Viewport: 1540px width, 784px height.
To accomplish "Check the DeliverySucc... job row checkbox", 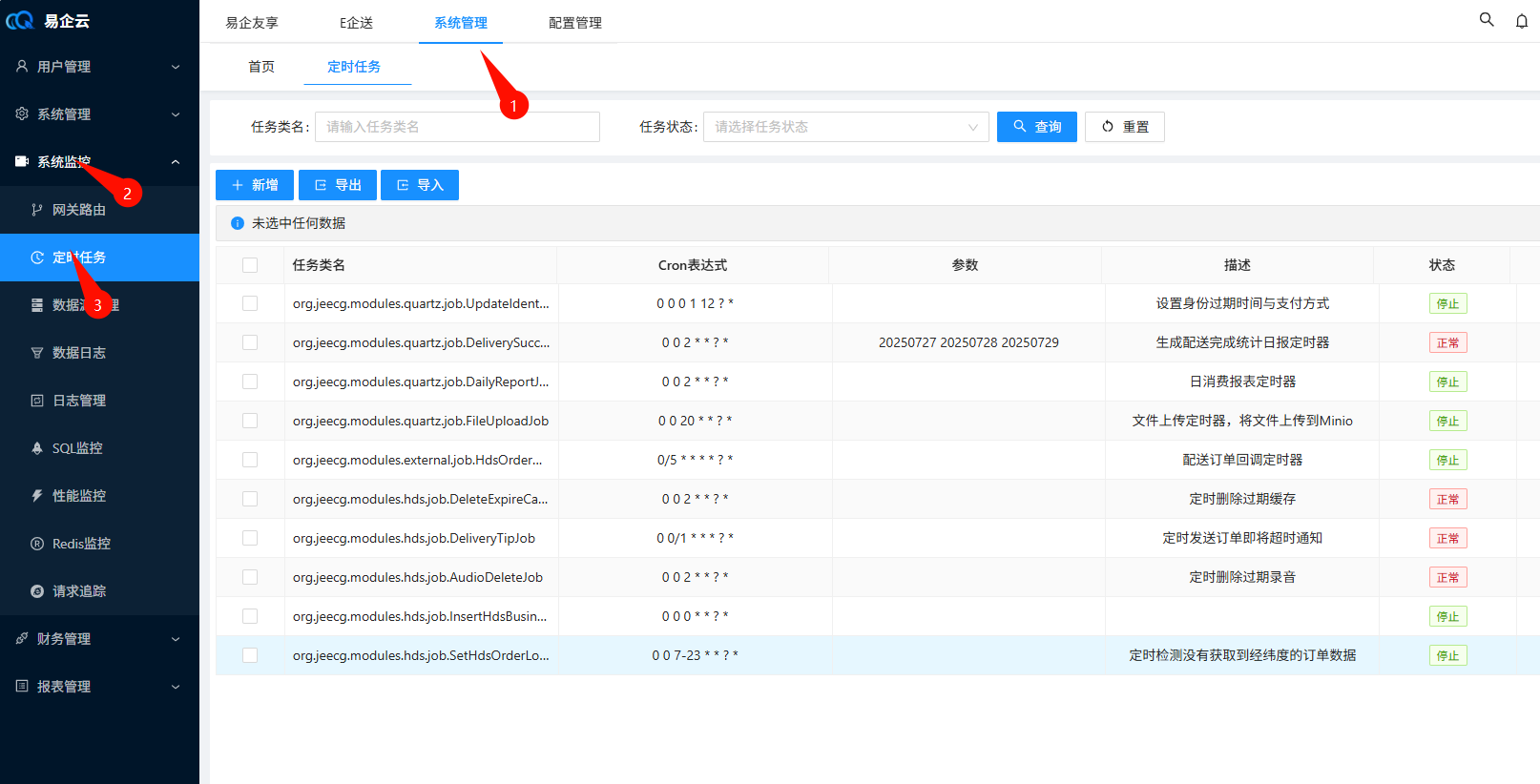I will coord(250,342).
